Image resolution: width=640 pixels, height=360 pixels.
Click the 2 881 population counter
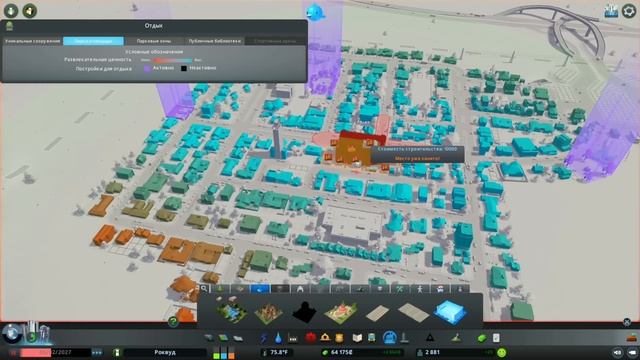[x=432, y=352]
